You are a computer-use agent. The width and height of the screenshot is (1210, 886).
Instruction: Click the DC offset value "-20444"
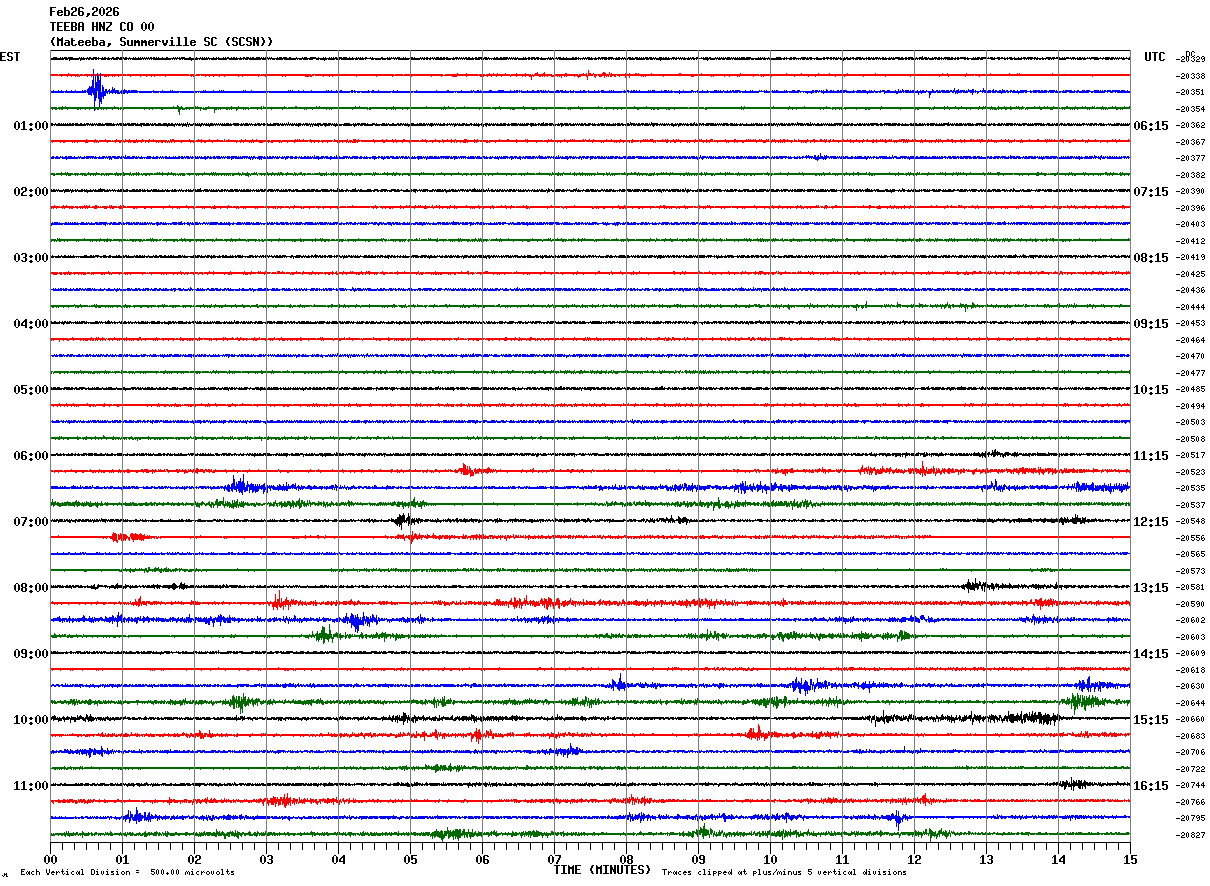(1191, 307)
